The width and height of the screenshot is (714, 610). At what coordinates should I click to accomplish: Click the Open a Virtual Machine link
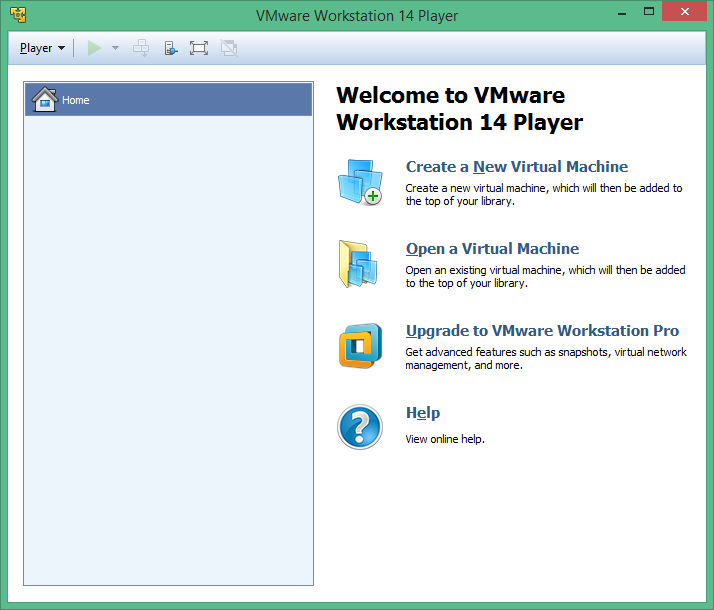[x=492, y=249]
